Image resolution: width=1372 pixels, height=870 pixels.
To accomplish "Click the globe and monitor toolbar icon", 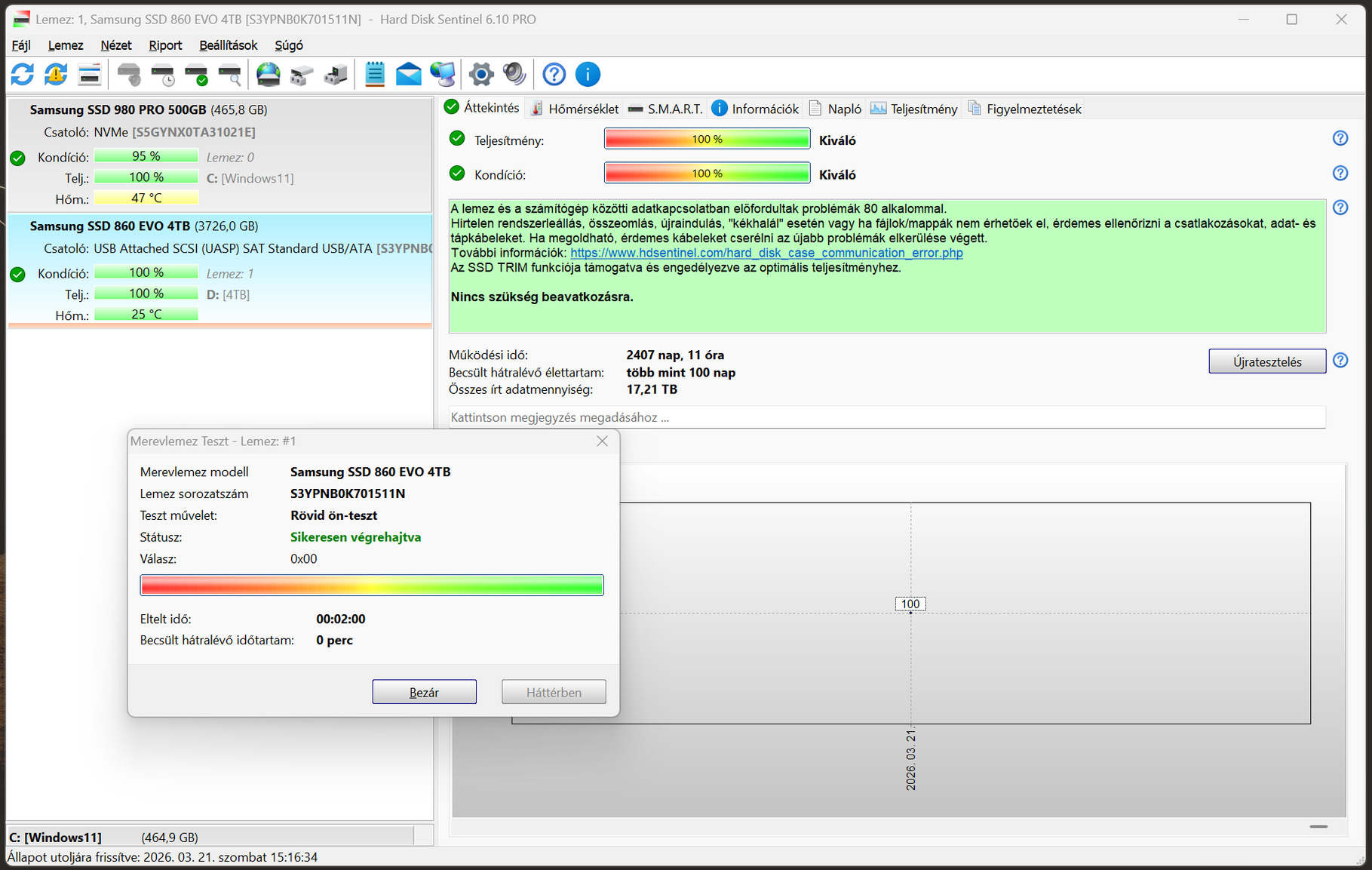I will coord(443,74).
